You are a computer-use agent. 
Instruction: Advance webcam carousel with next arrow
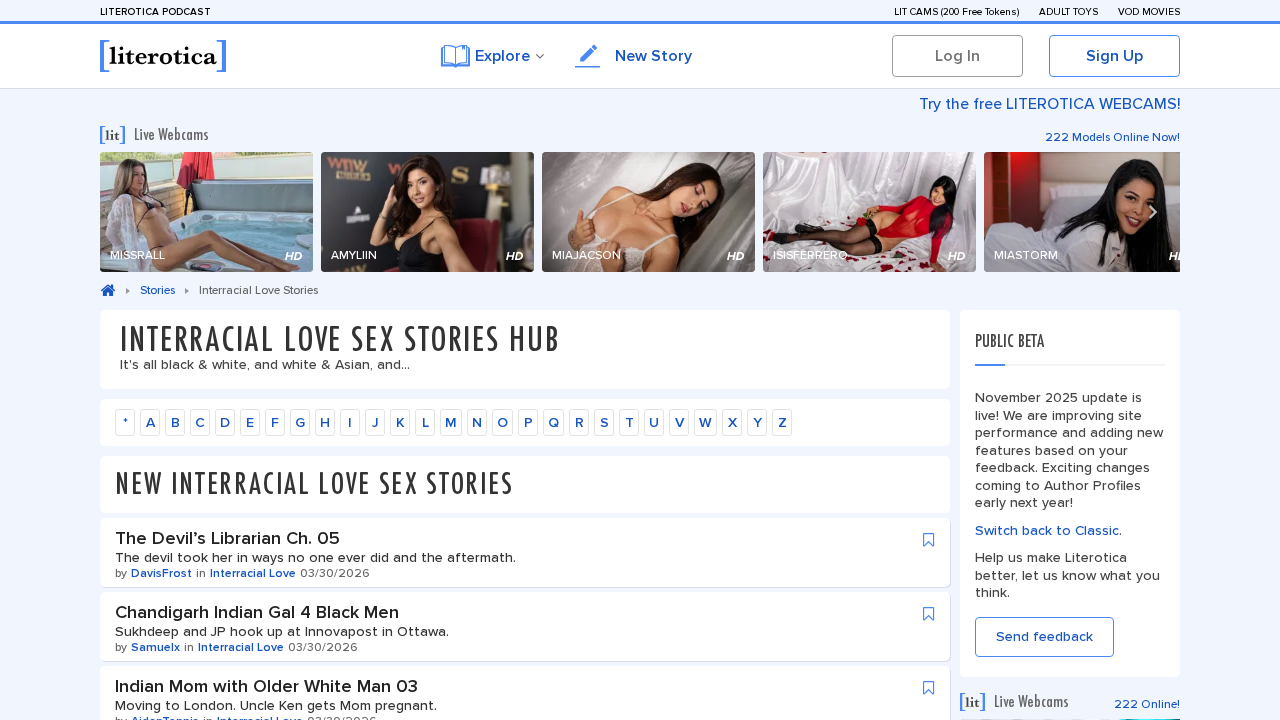(1152, 212)
